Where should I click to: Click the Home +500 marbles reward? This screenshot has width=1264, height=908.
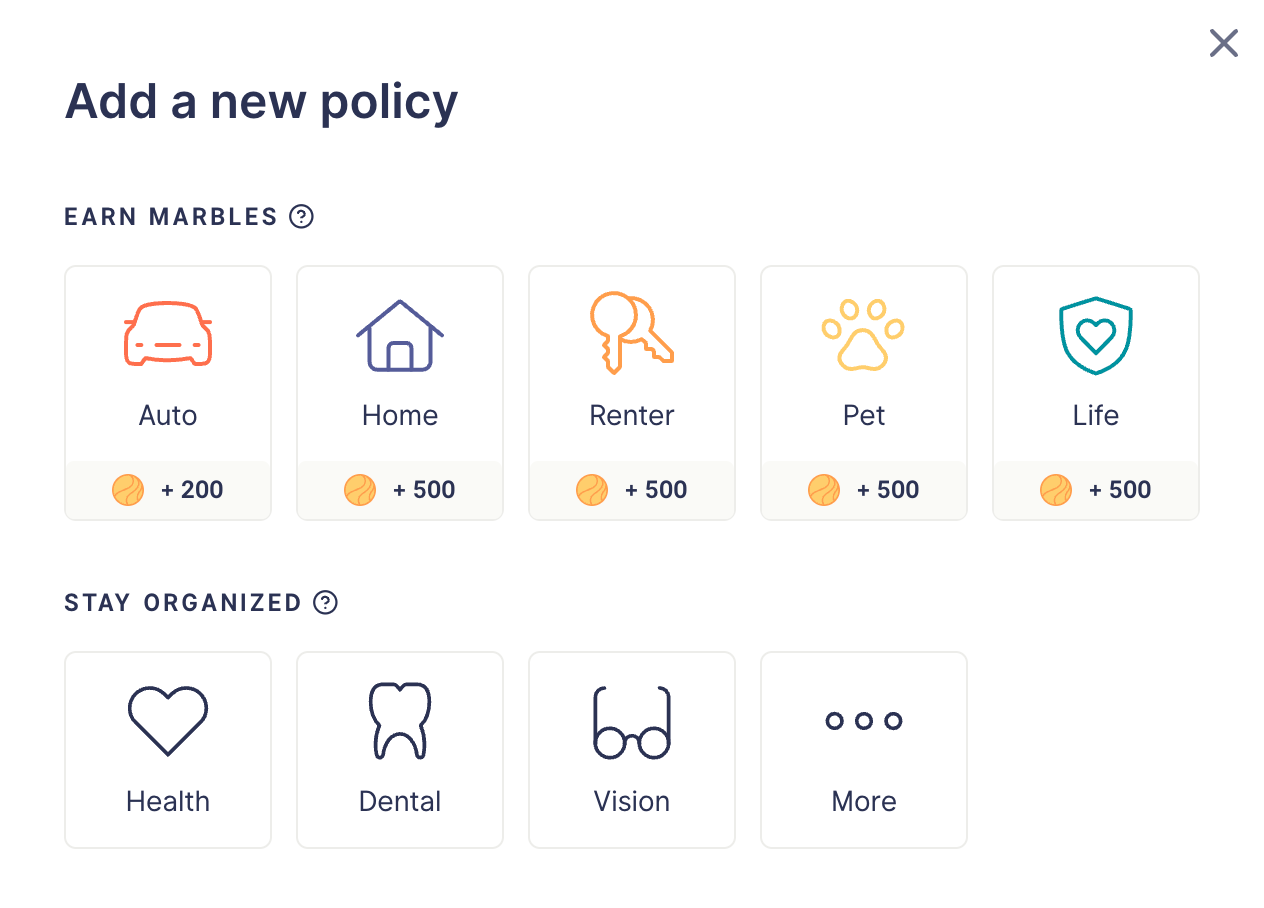(x=400, y=490)
